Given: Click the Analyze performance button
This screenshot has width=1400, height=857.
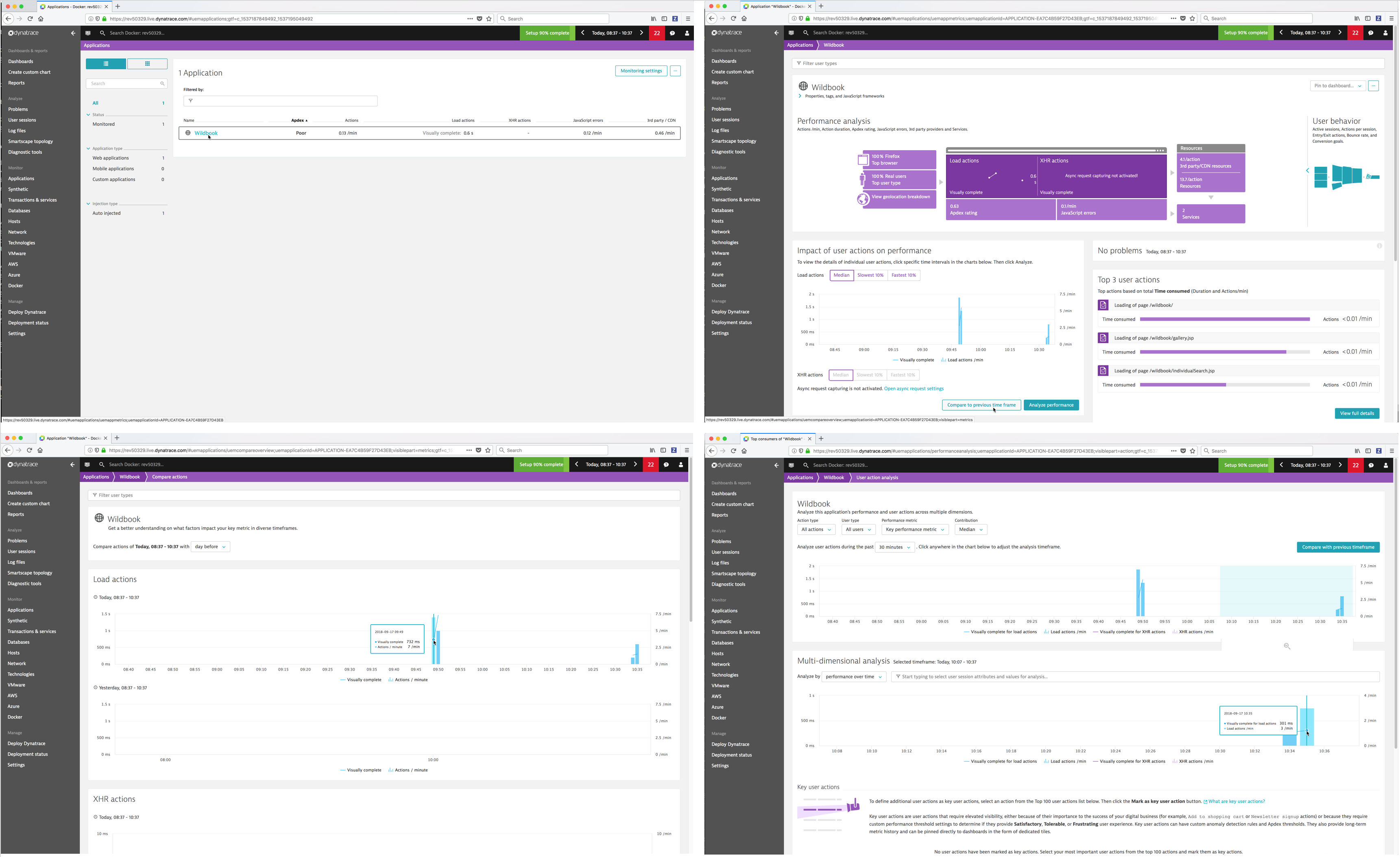Looking at the screenshot, I should pos(1051,405).
